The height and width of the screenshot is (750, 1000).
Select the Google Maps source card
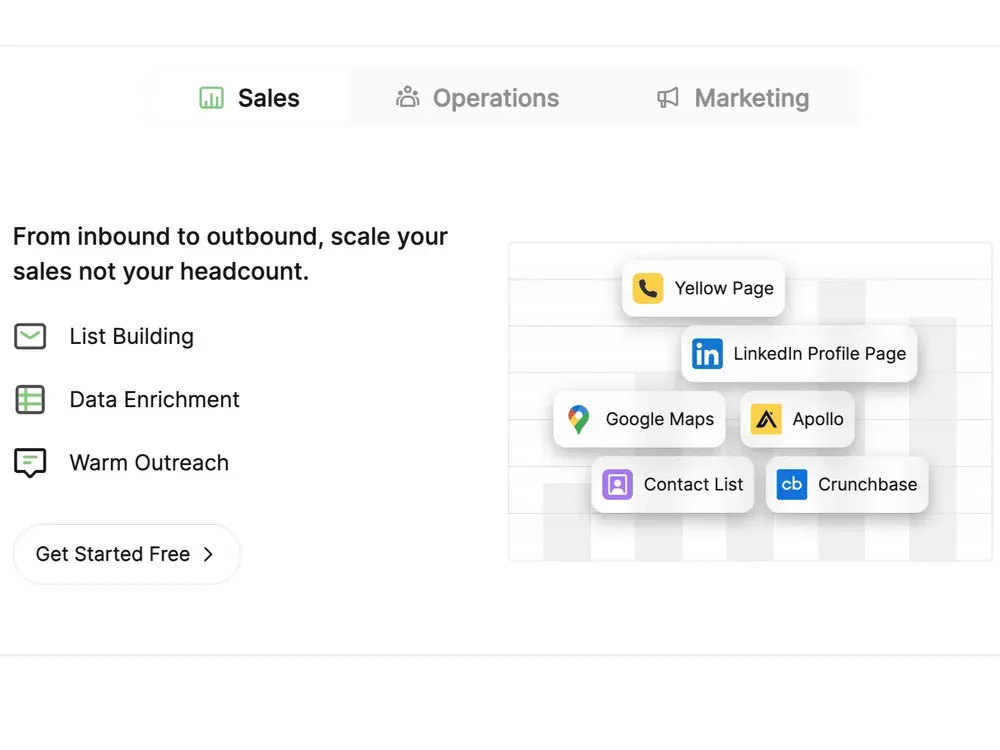pos(640,419)
